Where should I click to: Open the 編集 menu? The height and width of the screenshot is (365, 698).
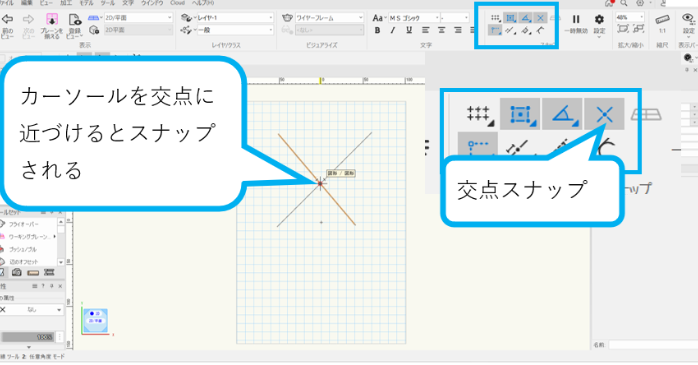[x=27, y=3]
